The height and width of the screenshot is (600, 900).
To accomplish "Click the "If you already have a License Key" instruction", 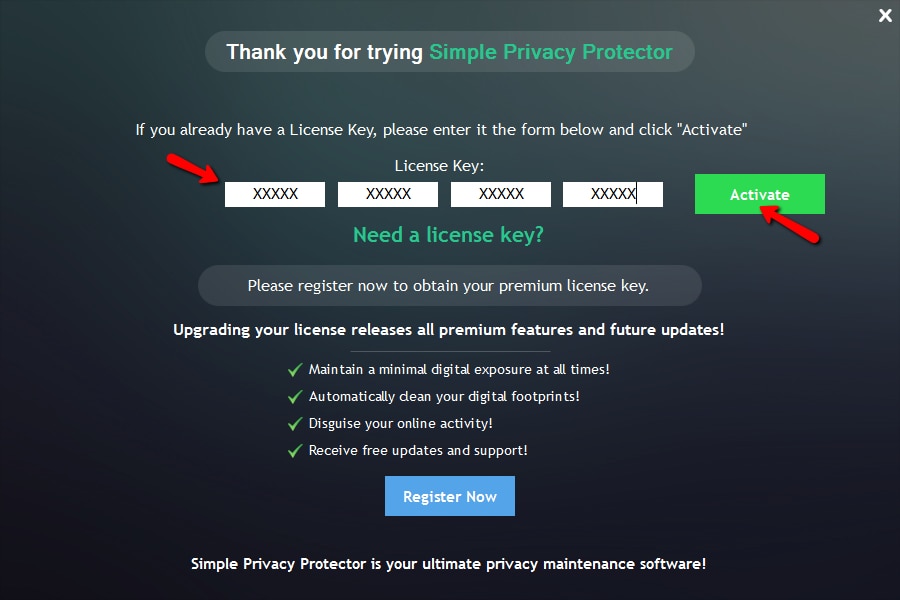I will (x=441, y=130).
